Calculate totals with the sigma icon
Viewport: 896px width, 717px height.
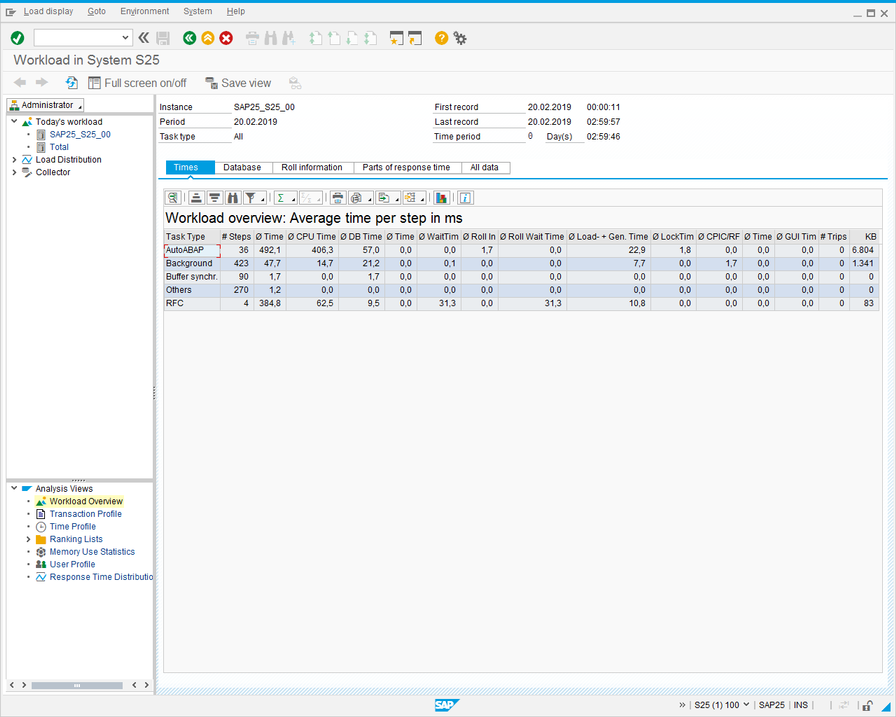(281, 197)
